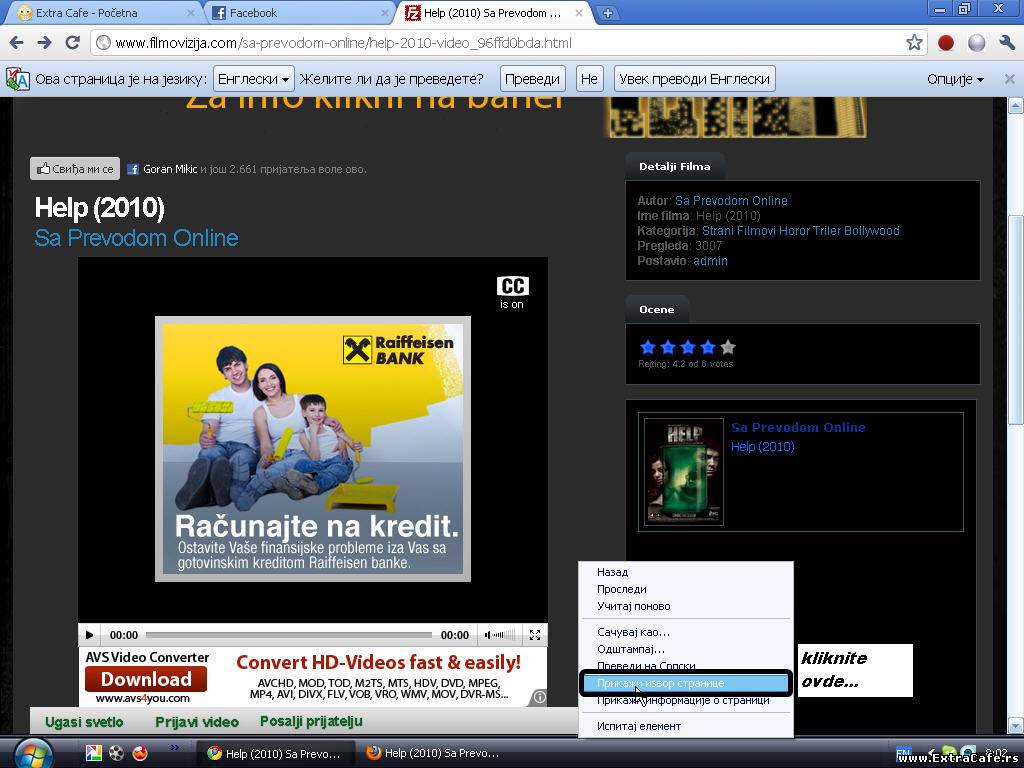Mute the video player's speaker icon

493,635
